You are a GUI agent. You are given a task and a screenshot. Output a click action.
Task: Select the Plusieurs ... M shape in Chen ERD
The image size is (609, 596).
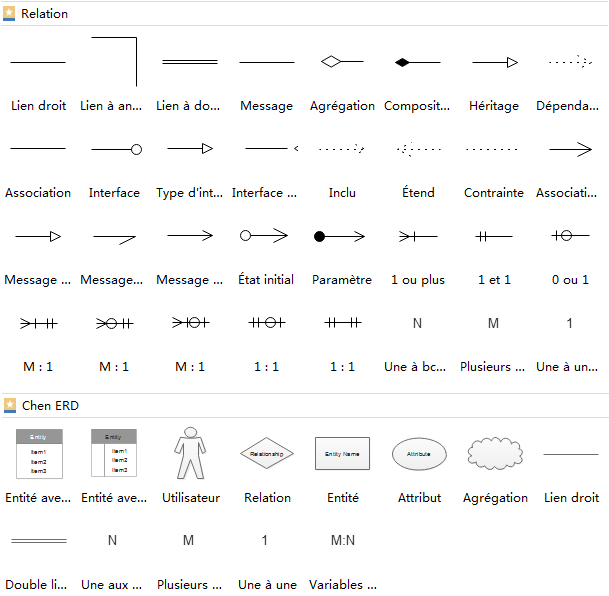point(188,540)
